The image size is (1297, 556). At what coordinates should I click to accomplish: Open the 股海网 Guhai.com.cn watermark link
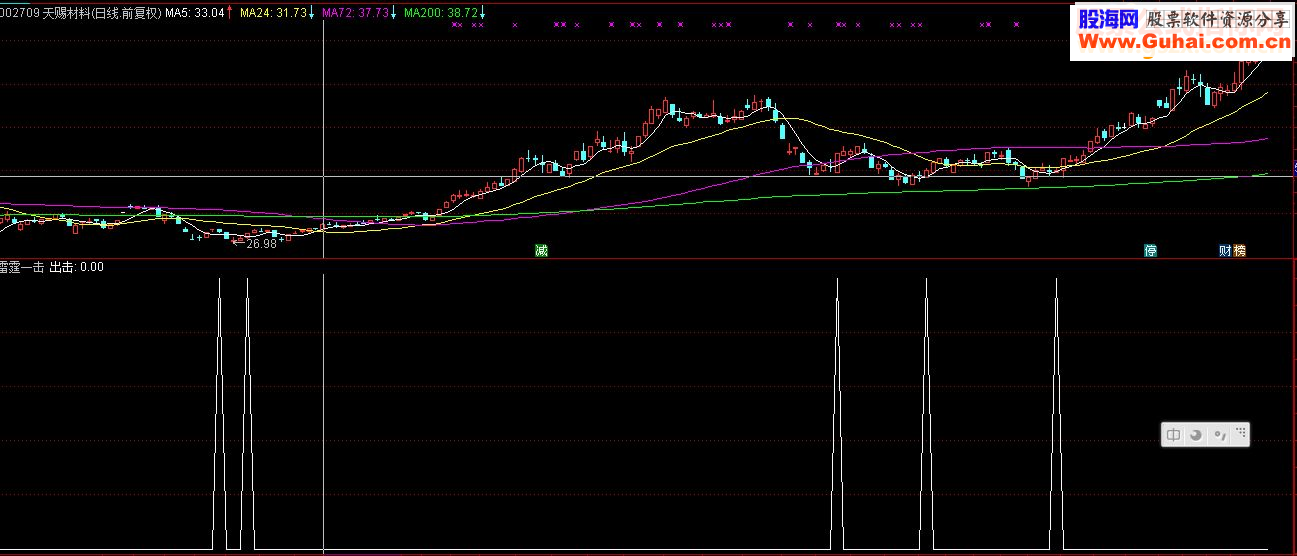click(x=1182, y=30)
